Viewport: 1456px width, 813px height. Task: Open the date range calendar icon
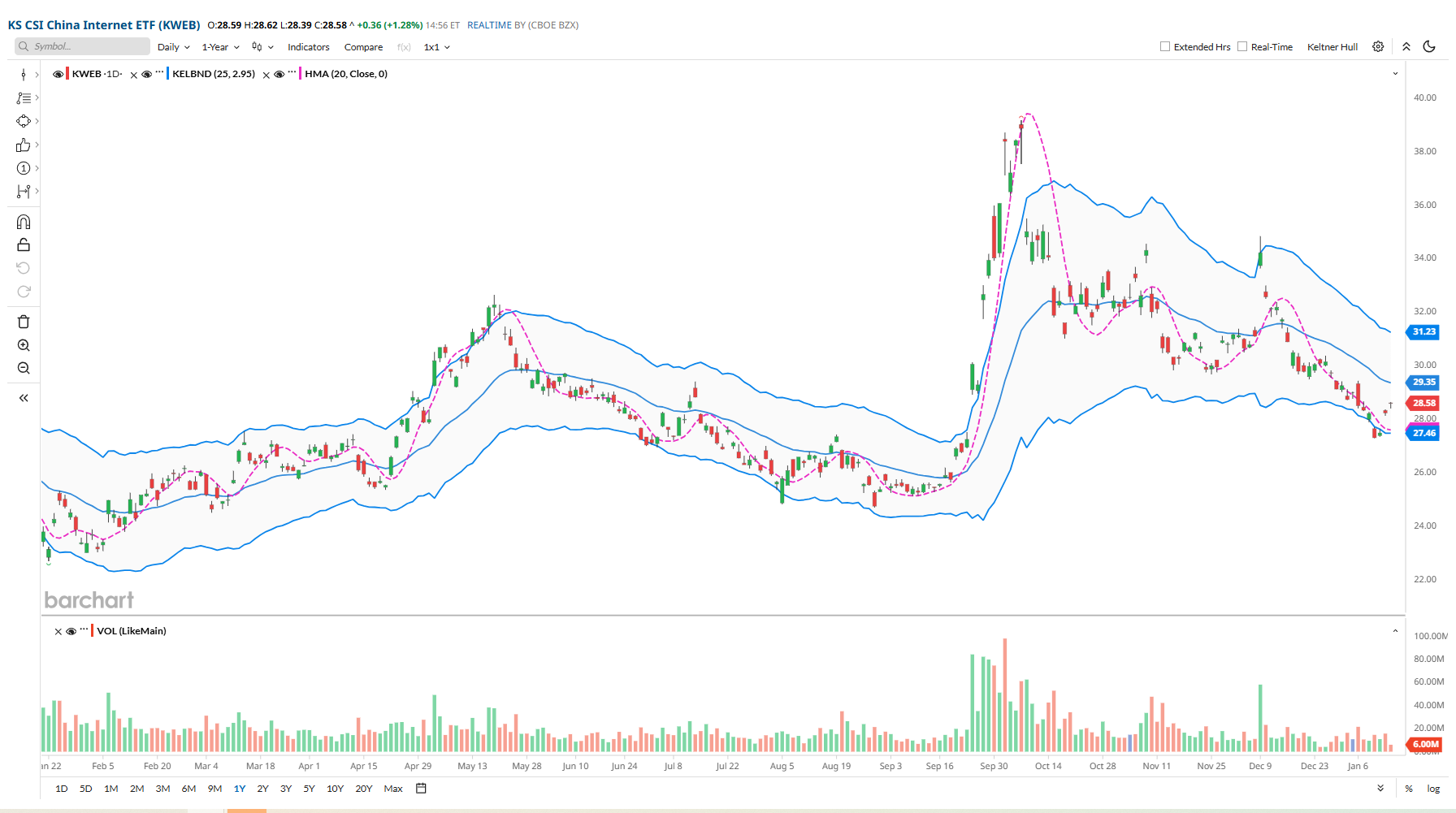coord(421,789)
